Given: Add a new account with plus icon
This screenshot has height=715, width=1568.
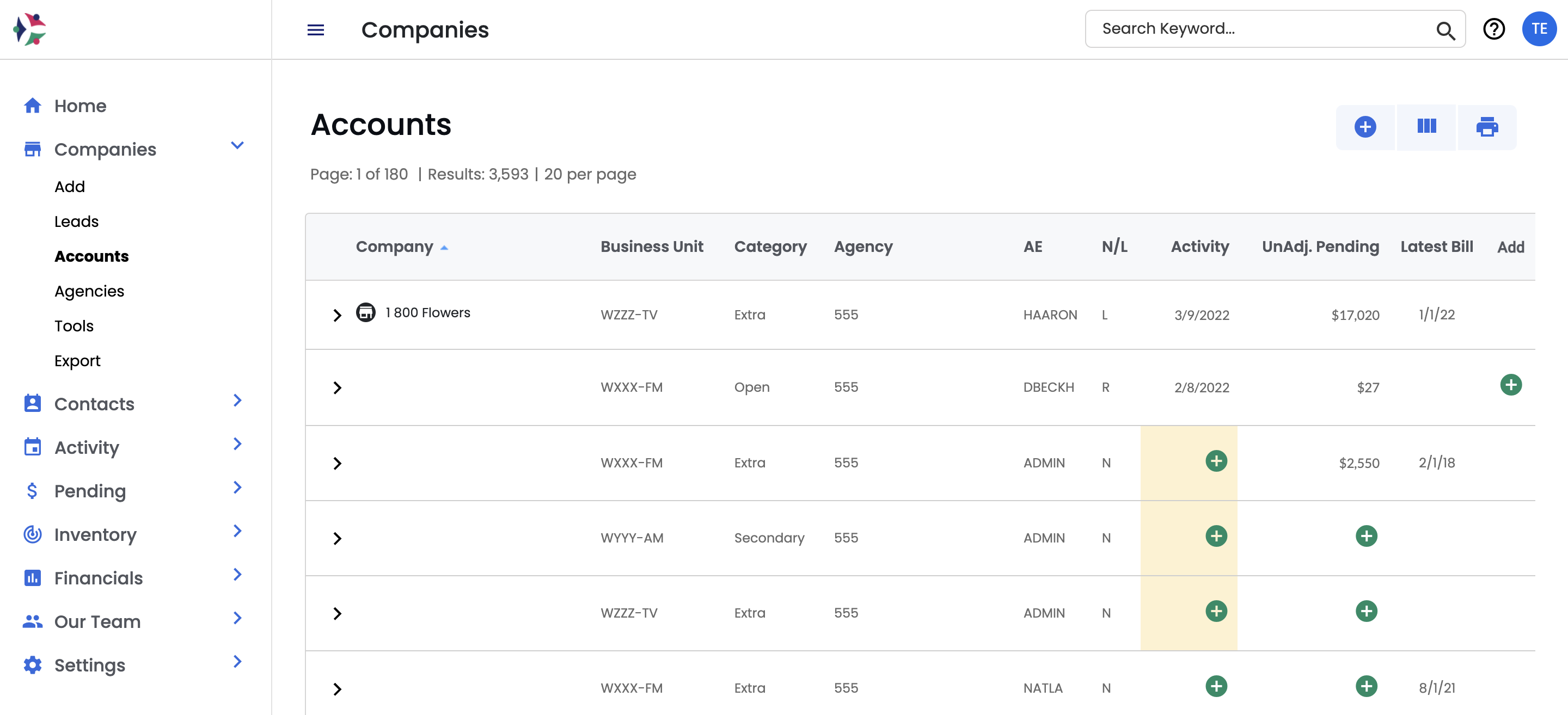Looking at the screenshot, I should point(1365,127).
